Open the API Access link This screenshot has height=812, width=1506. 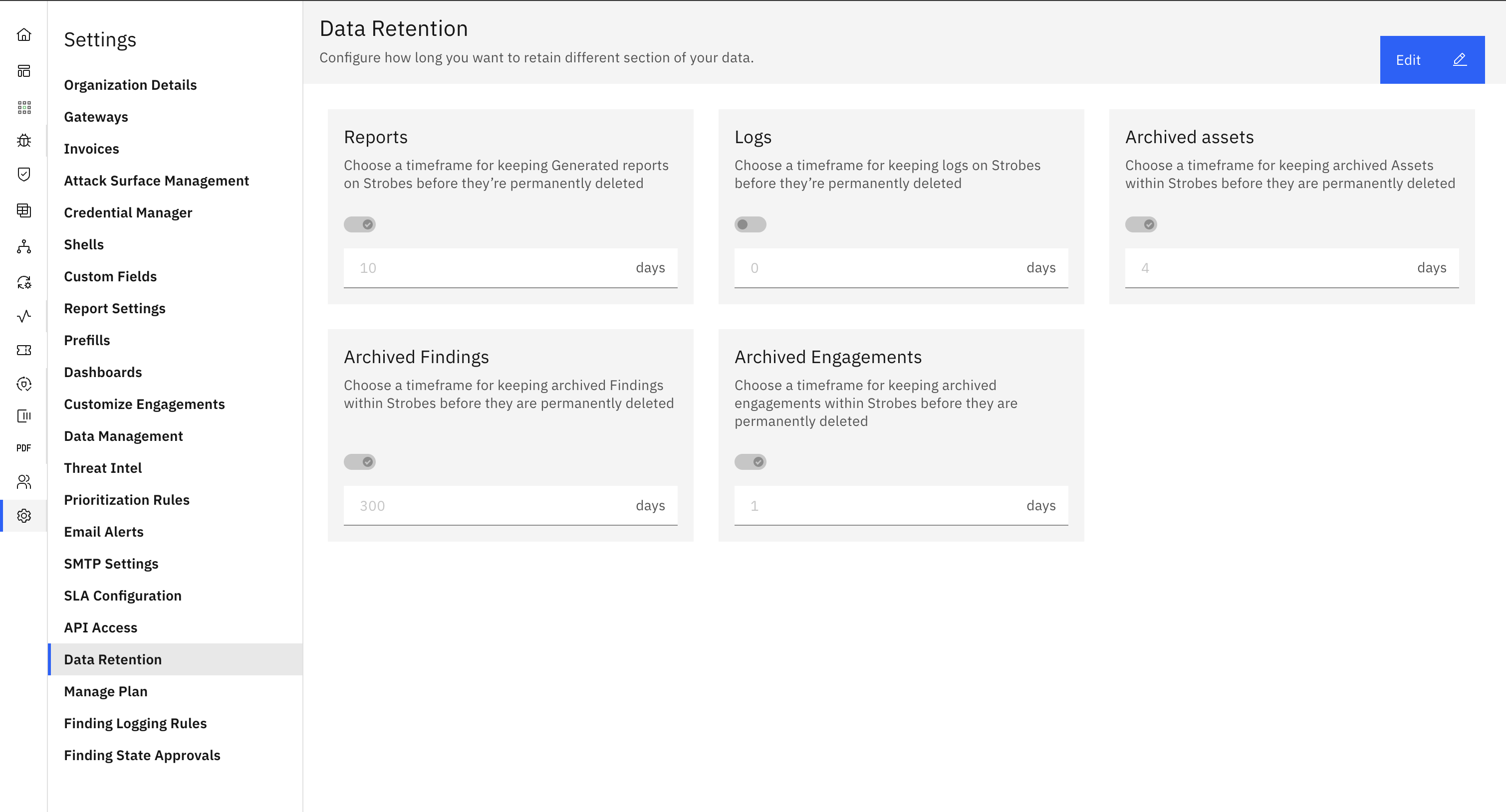101,627
